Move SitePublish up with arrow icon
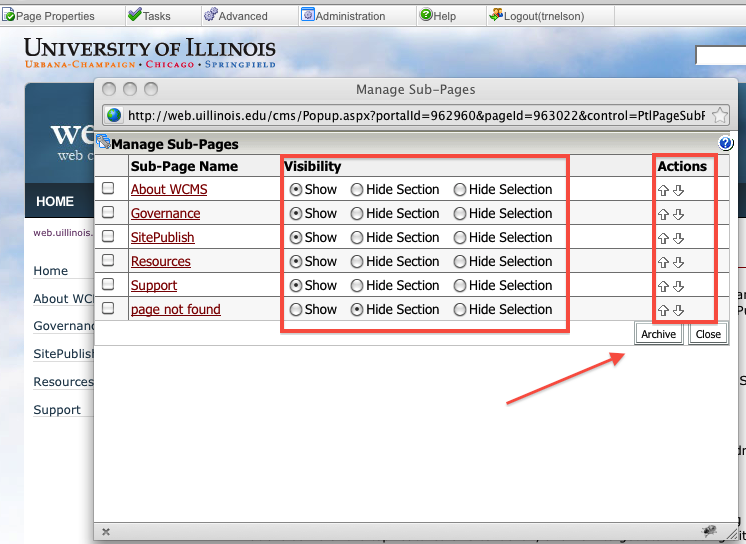746x544 pixels. point(663,238)
